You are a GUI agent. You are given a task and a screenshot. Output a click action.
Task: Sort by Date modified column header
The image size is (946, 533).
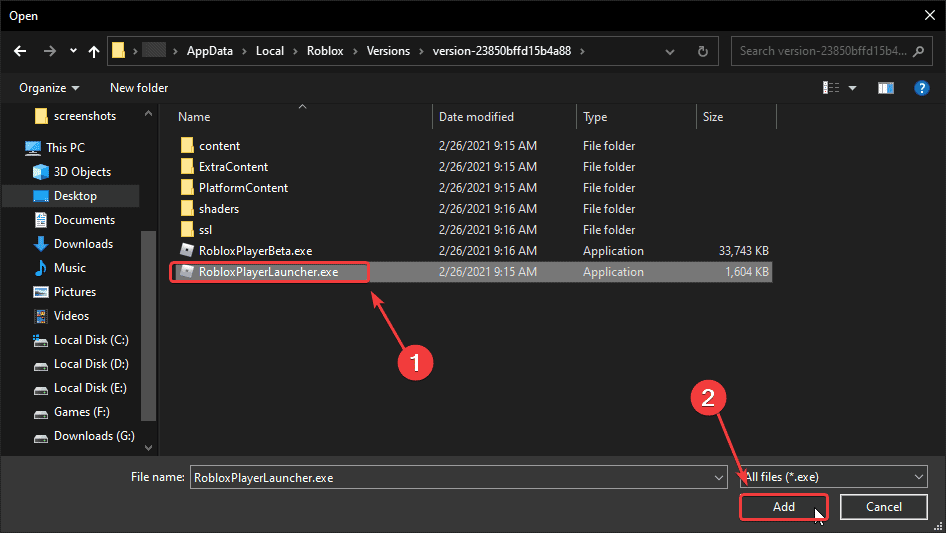coord(476,117)
